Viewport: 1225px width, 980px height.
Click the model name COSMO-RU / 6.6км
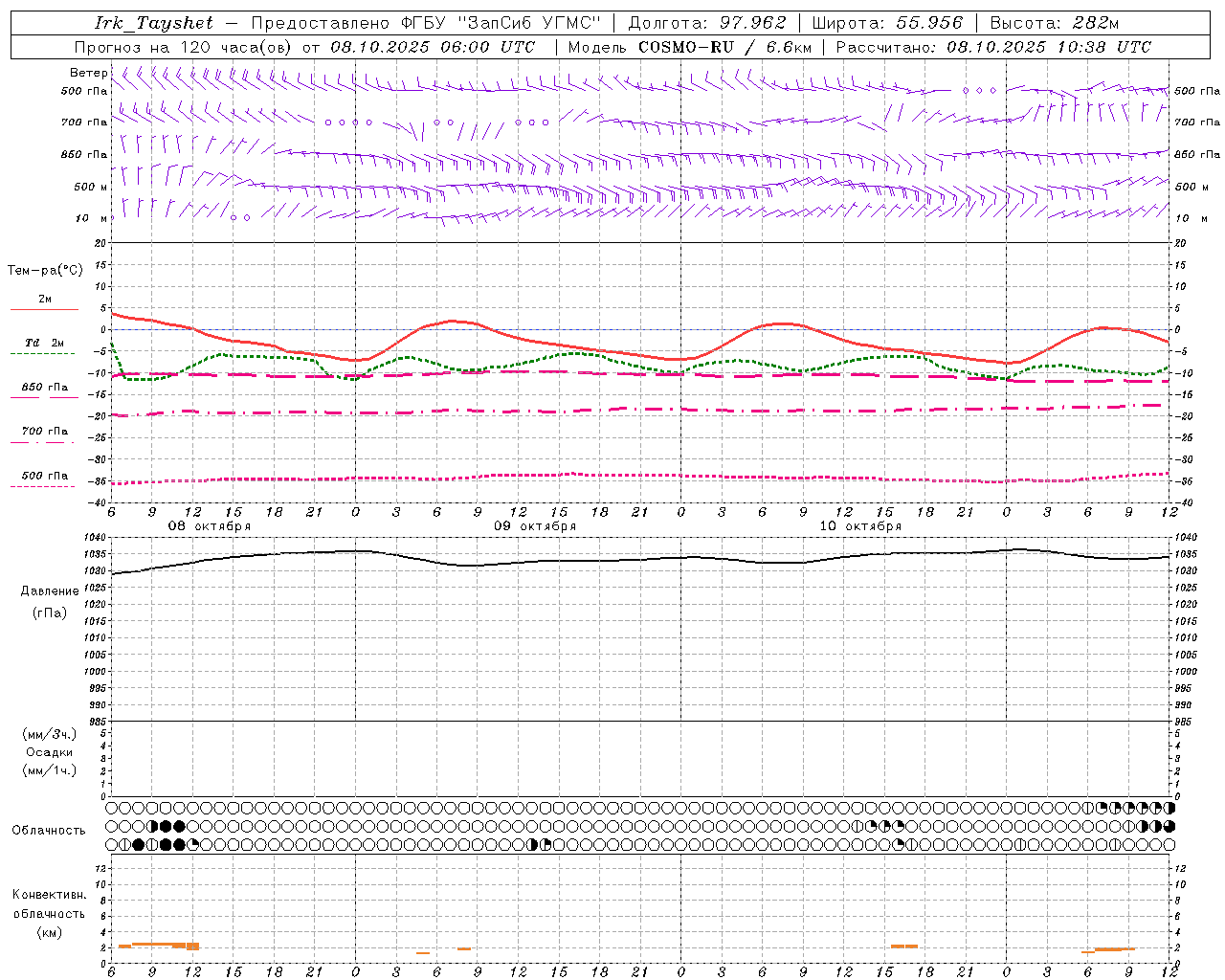724,47
